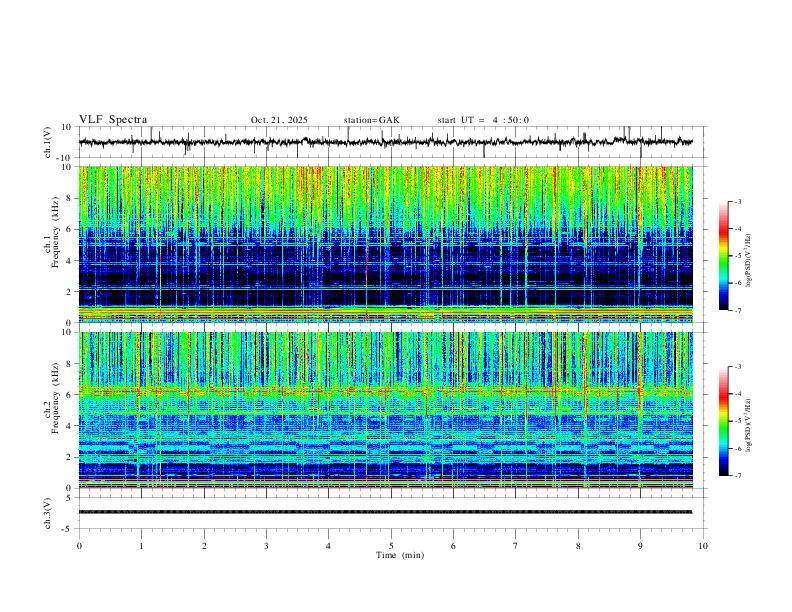Click the "4" kHz tick on the ch.2 frequency axis
Image resolution: width=792 pixels, height=612 pixels.
(x=69, y=426)
